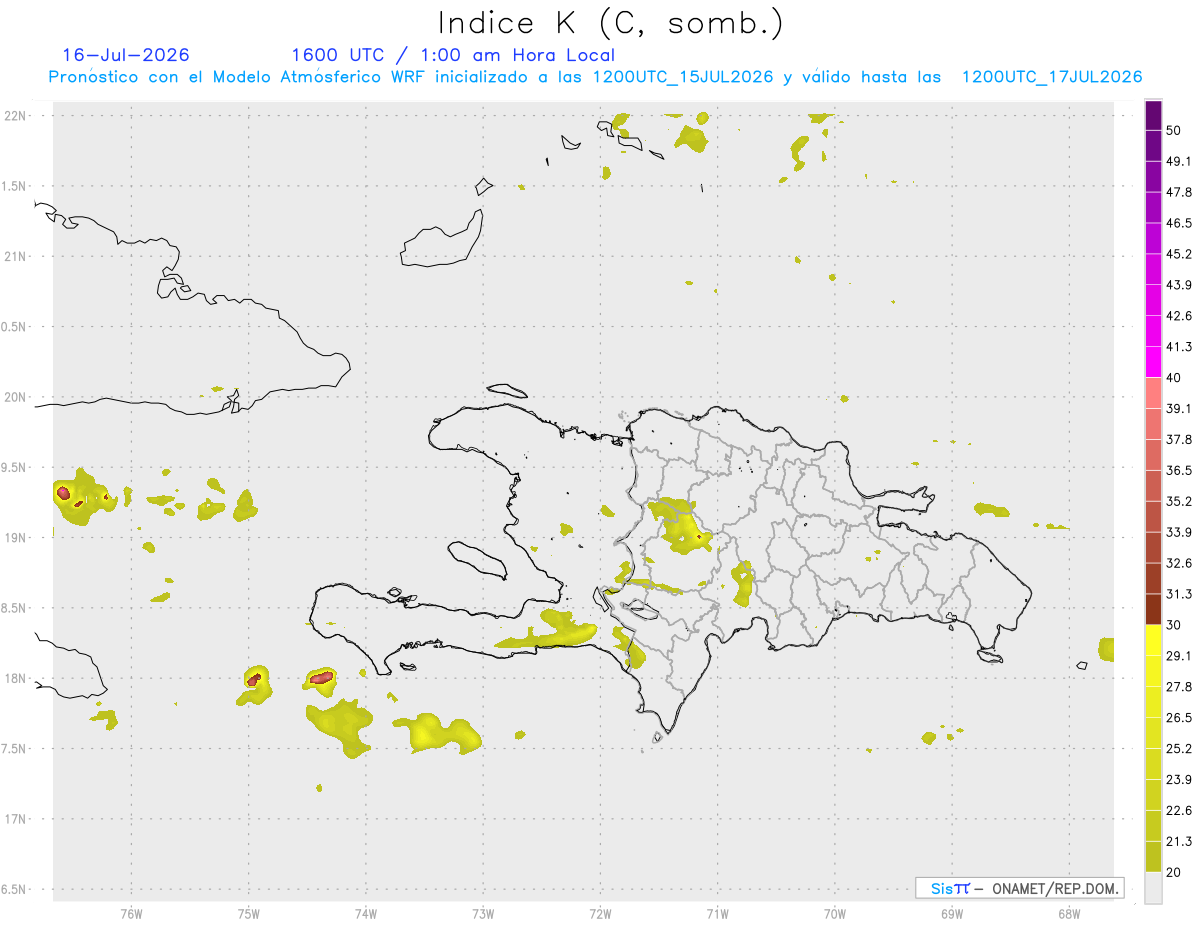1200x927 pixels.
Task: Click the legend value '43.9'
Action: coord(1179,285)
